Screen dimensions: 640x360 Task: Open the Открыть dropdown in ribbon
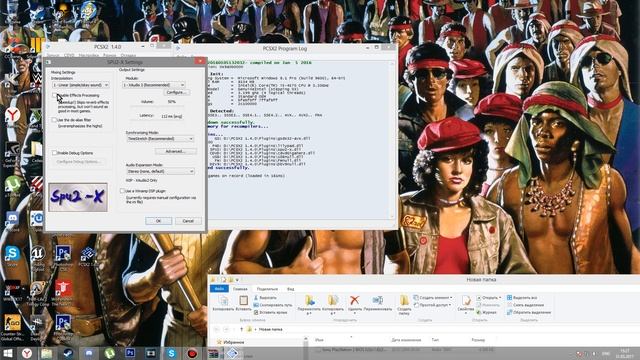point(489,298)
